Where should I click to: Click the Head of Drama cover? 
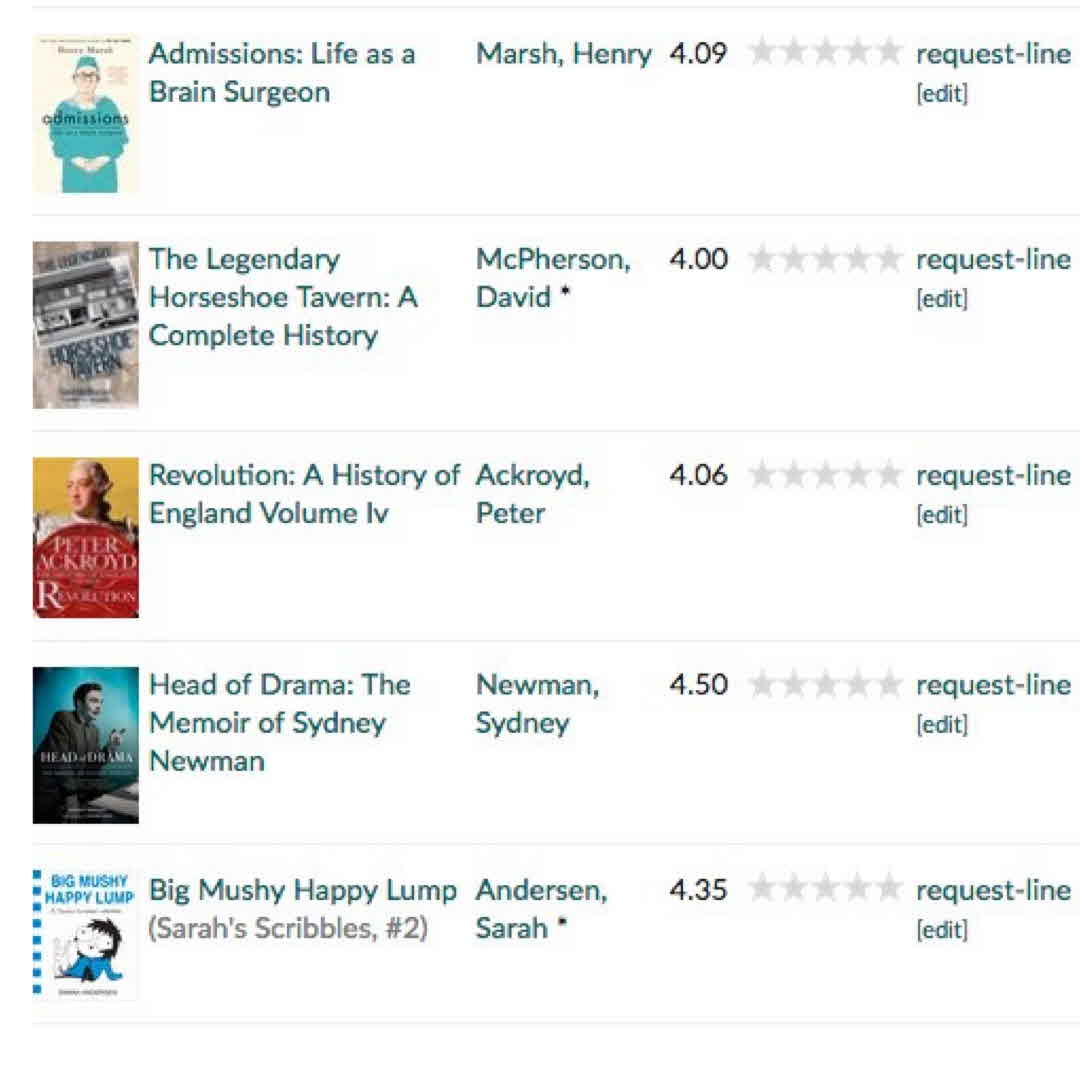coord(86,745)
